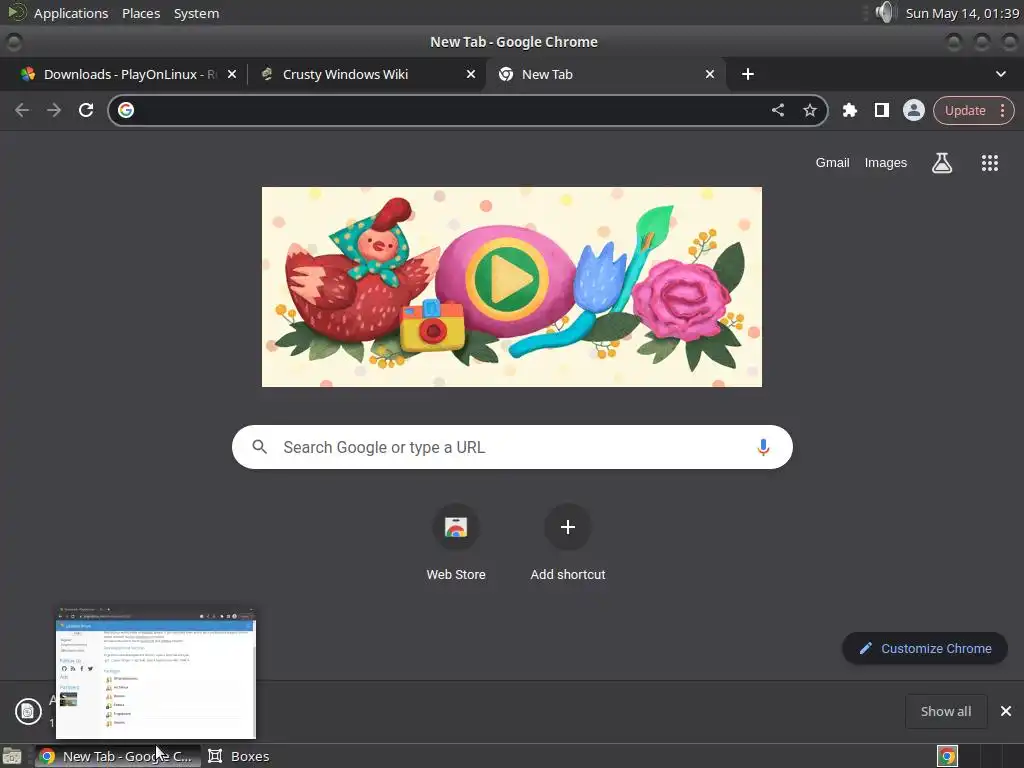
Task: Close the New Tab tab
Action: point(710,74)
